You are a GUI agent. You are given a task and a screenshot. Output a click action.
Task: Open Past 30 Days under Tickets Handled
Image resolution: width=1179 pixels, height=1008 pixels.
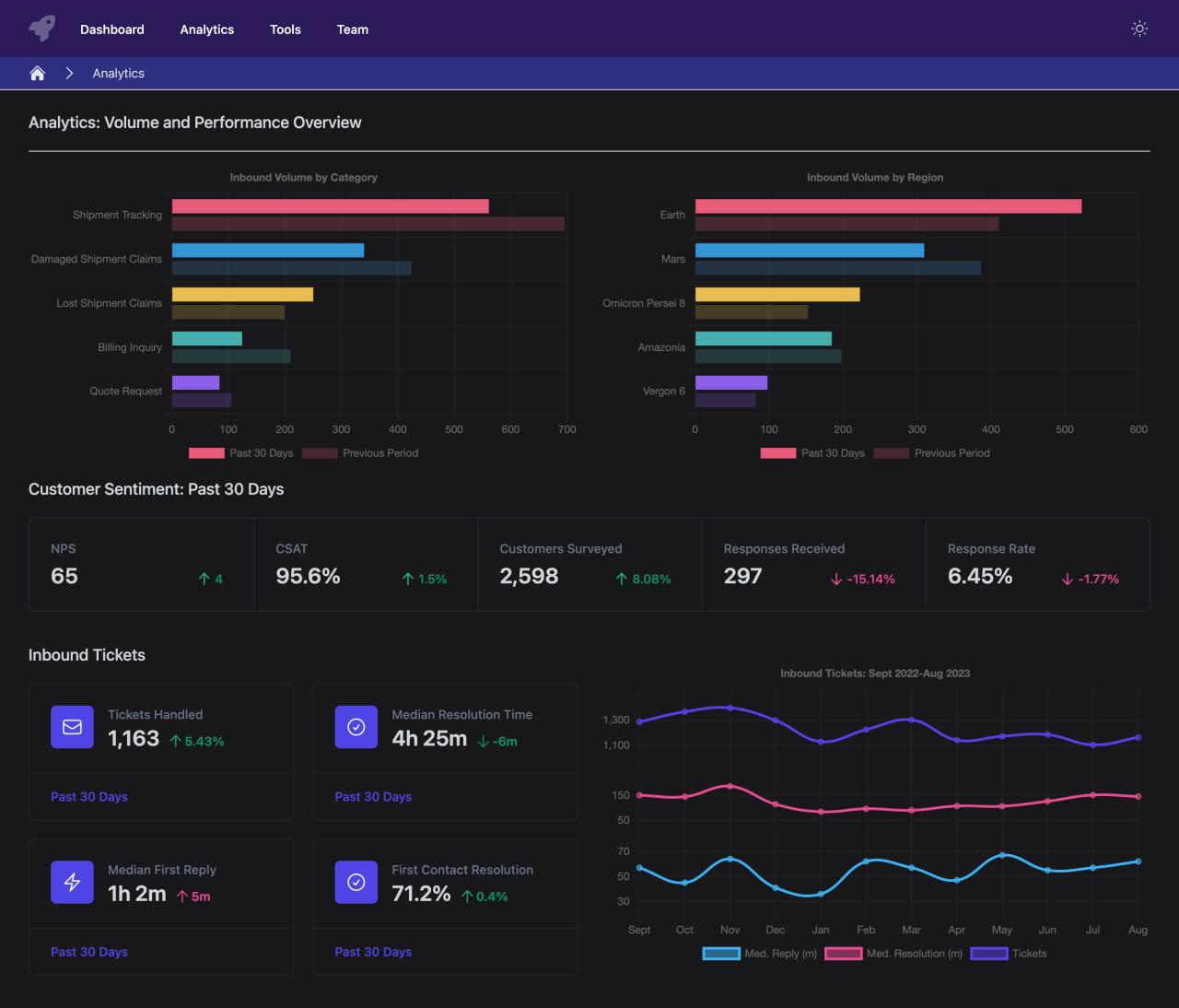point(89,796)
